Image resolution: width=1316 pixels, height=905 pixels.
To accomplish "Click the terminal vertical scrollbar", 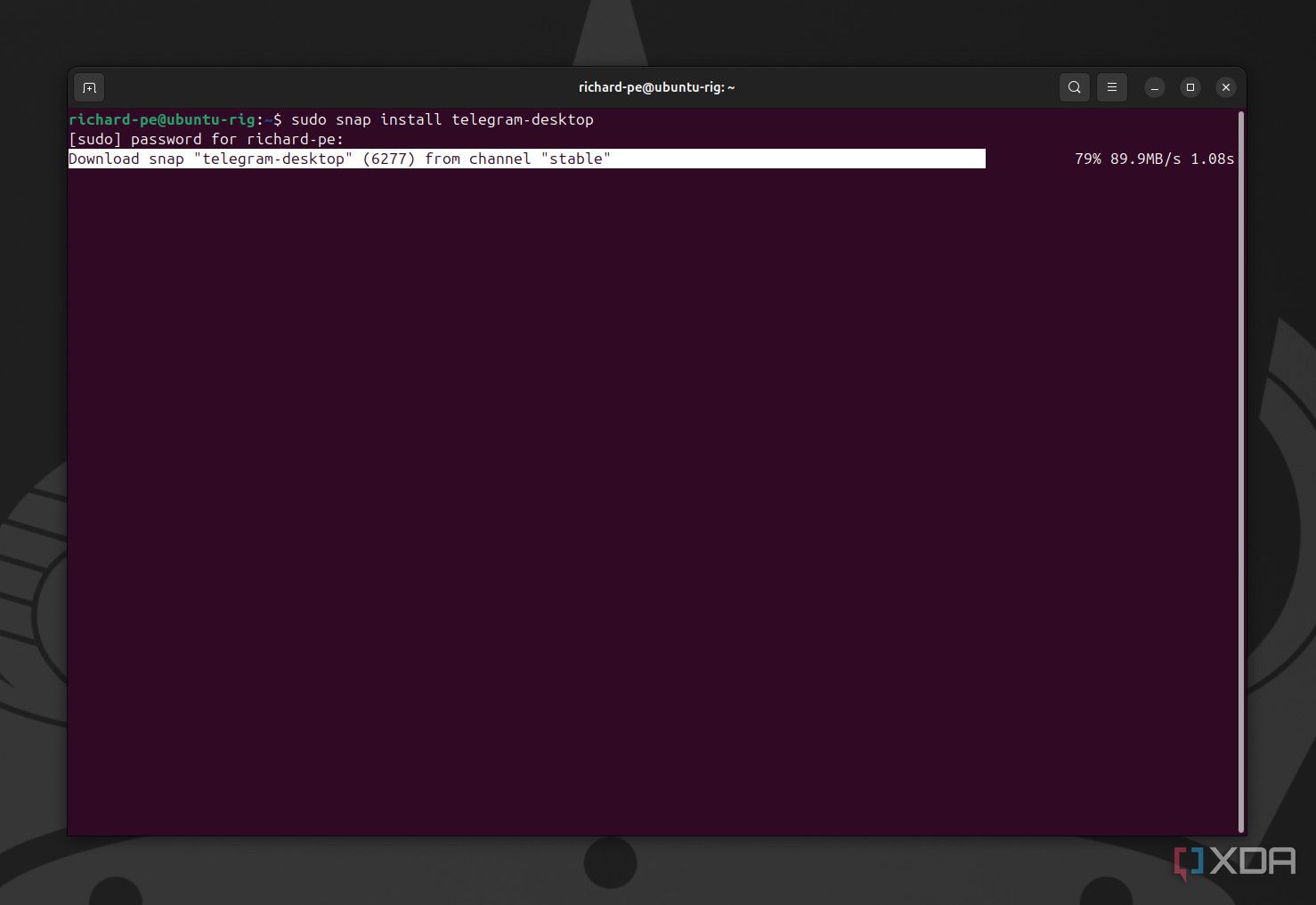I will tap(1241, 472).
